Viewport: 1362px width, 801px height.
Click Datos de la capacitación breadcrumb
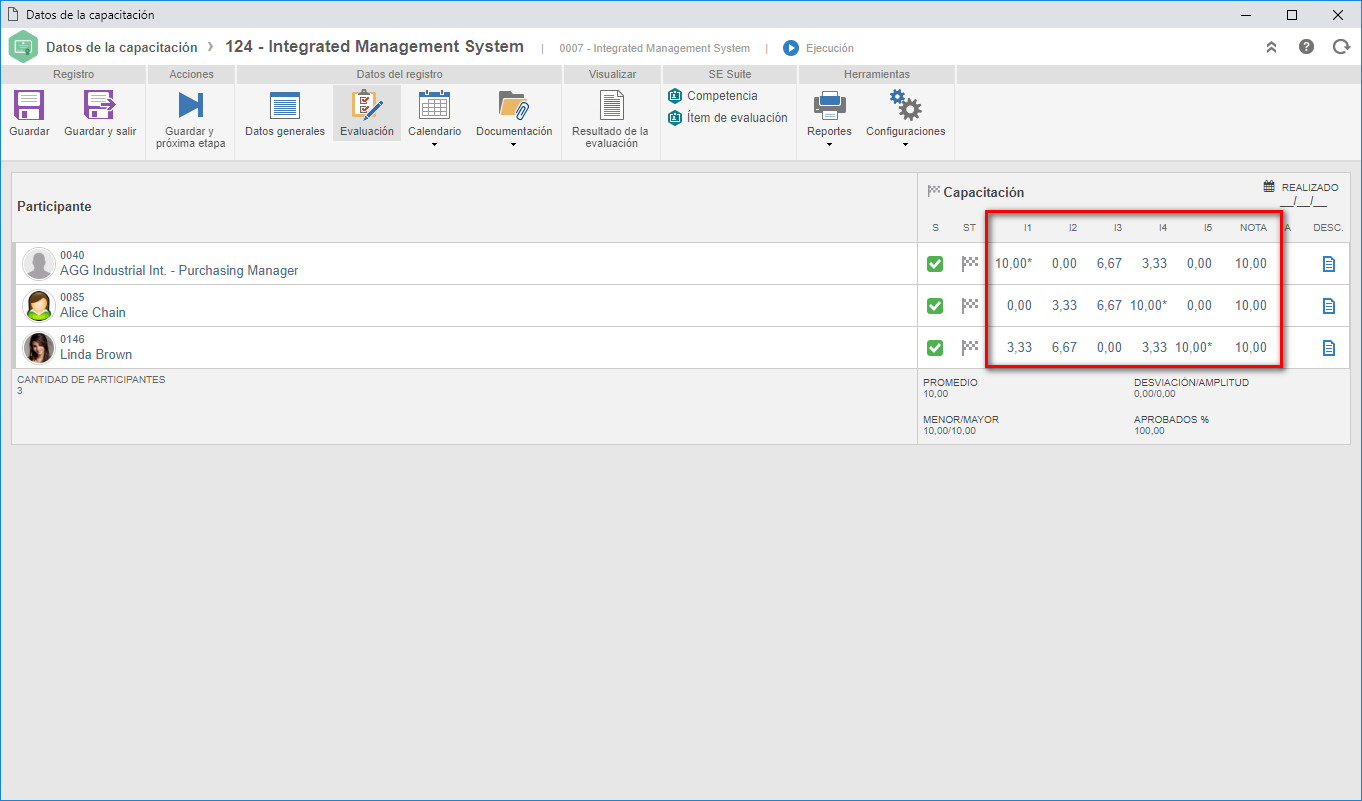(x=122, y=48)
